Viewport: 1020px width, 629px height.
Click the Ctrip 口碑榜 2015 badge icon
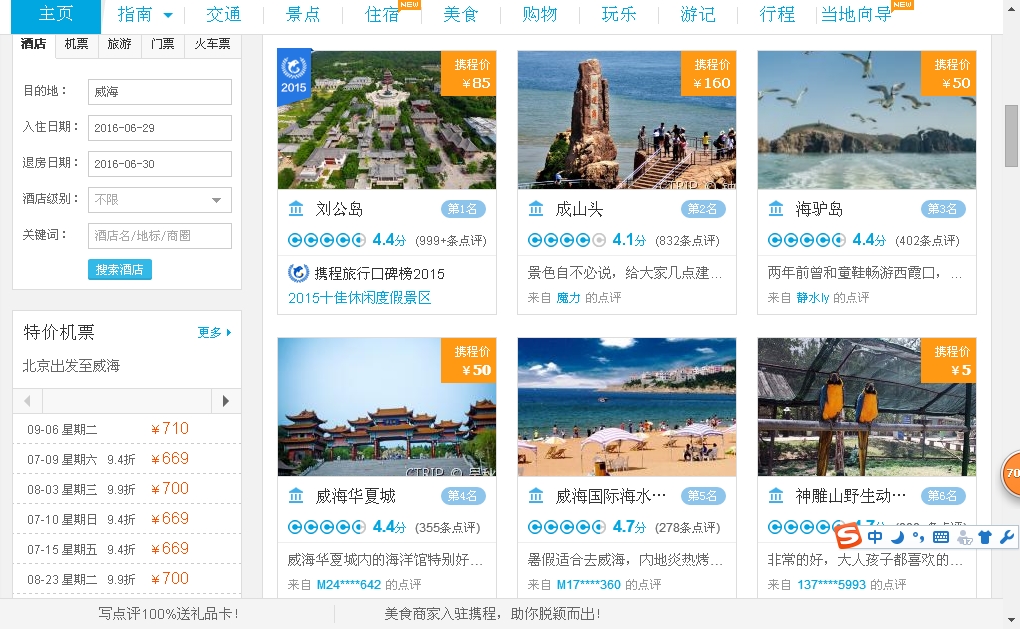click(298, 273)
